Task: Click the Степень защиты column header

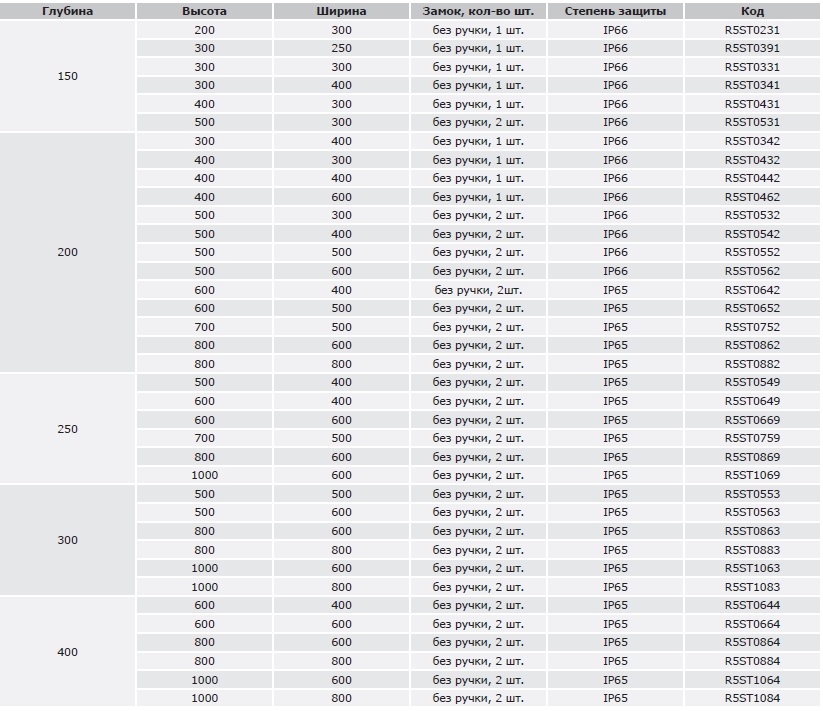Action: pos(615,11)
